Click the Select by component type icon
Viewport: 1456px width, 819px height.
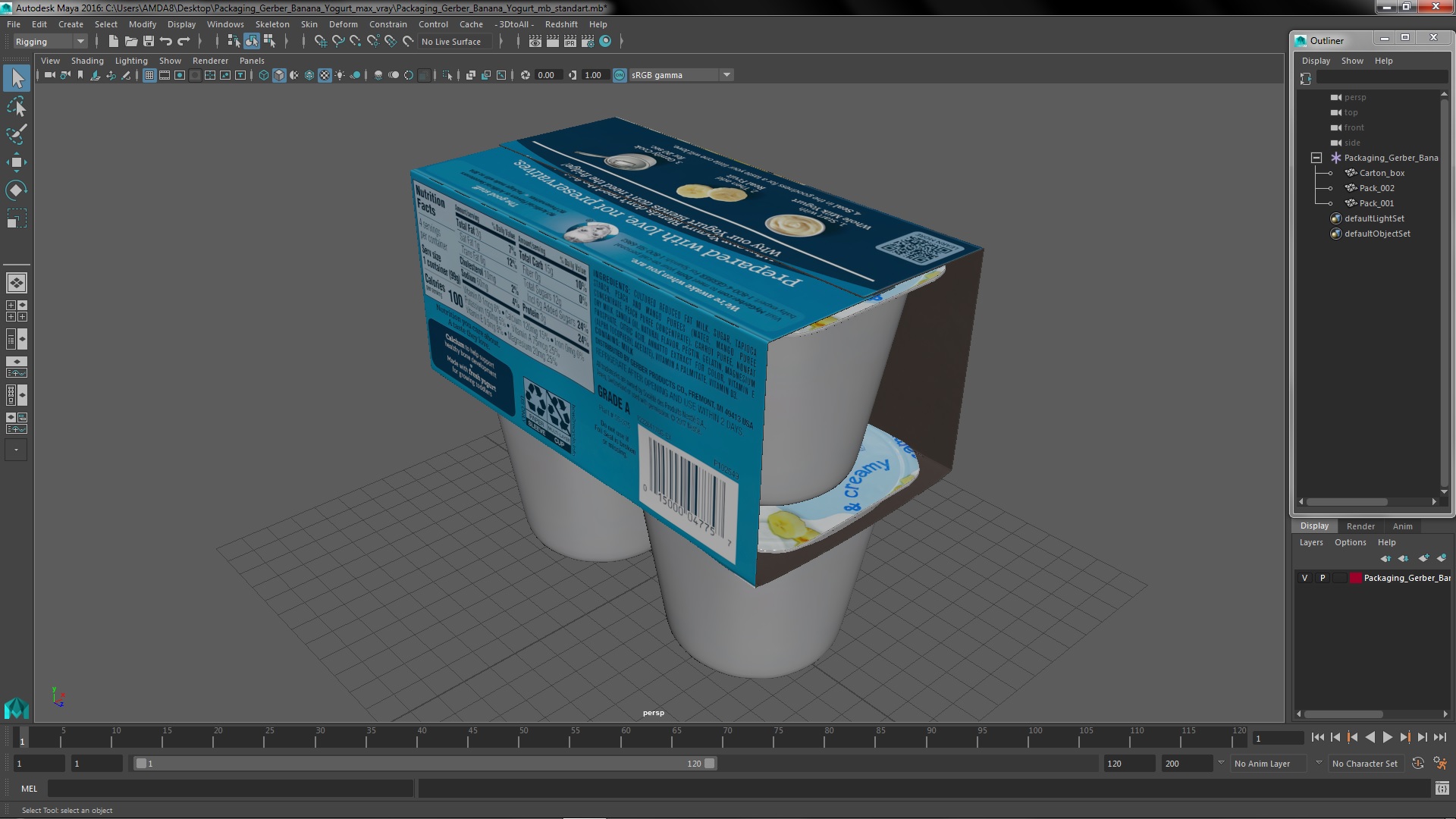point(268,42)
